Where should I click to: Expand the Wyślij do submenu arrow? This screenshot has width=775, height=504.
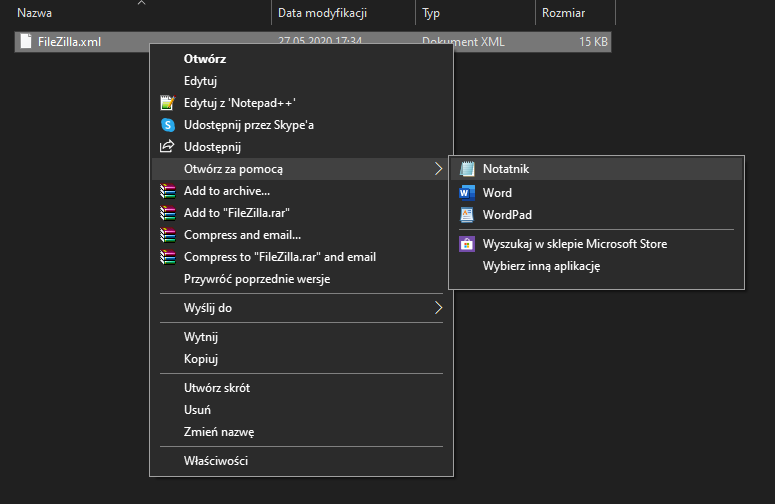click(x=438, y=308)
